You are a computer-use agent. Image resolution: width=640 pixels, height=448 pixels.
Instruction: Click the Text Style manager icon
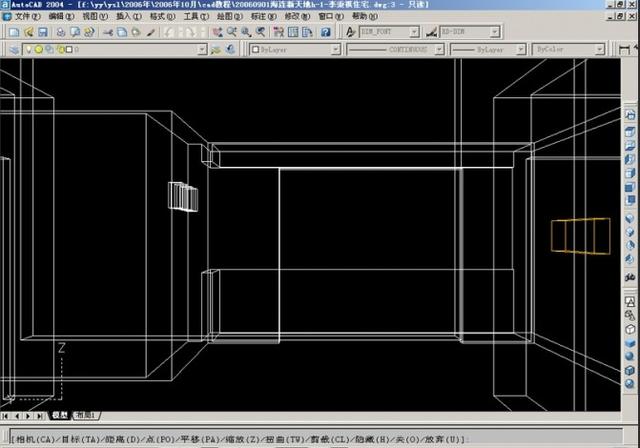(350, 32)
